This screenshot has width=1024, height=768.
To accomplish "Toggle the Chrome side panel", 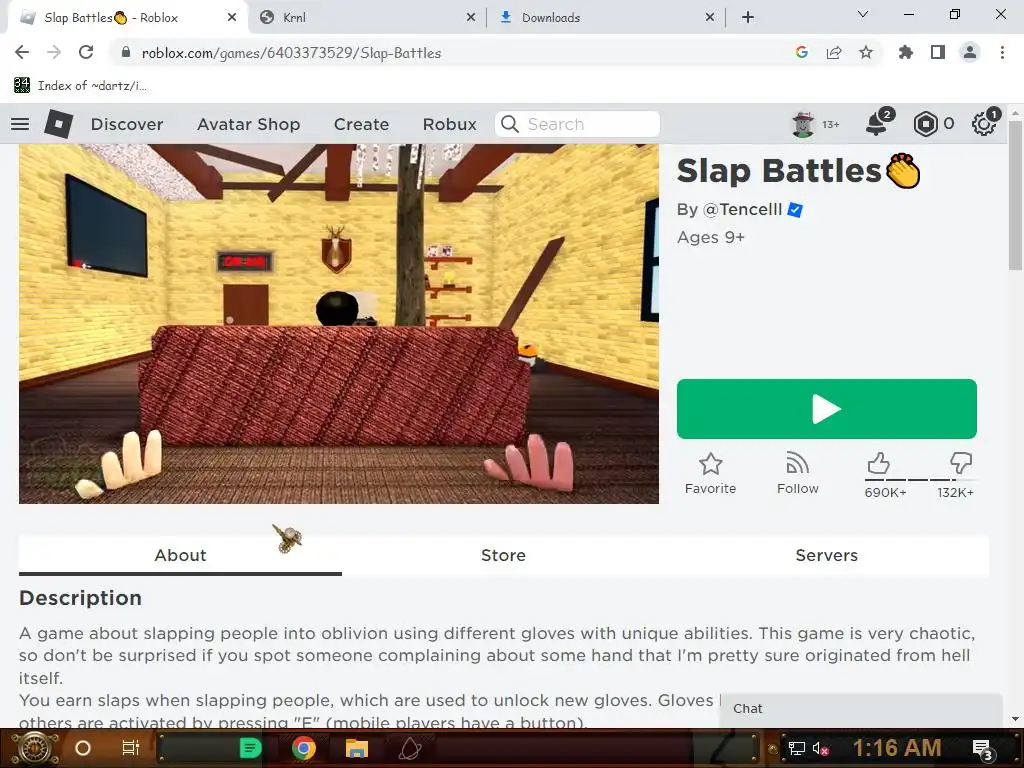I will [937, 52].
